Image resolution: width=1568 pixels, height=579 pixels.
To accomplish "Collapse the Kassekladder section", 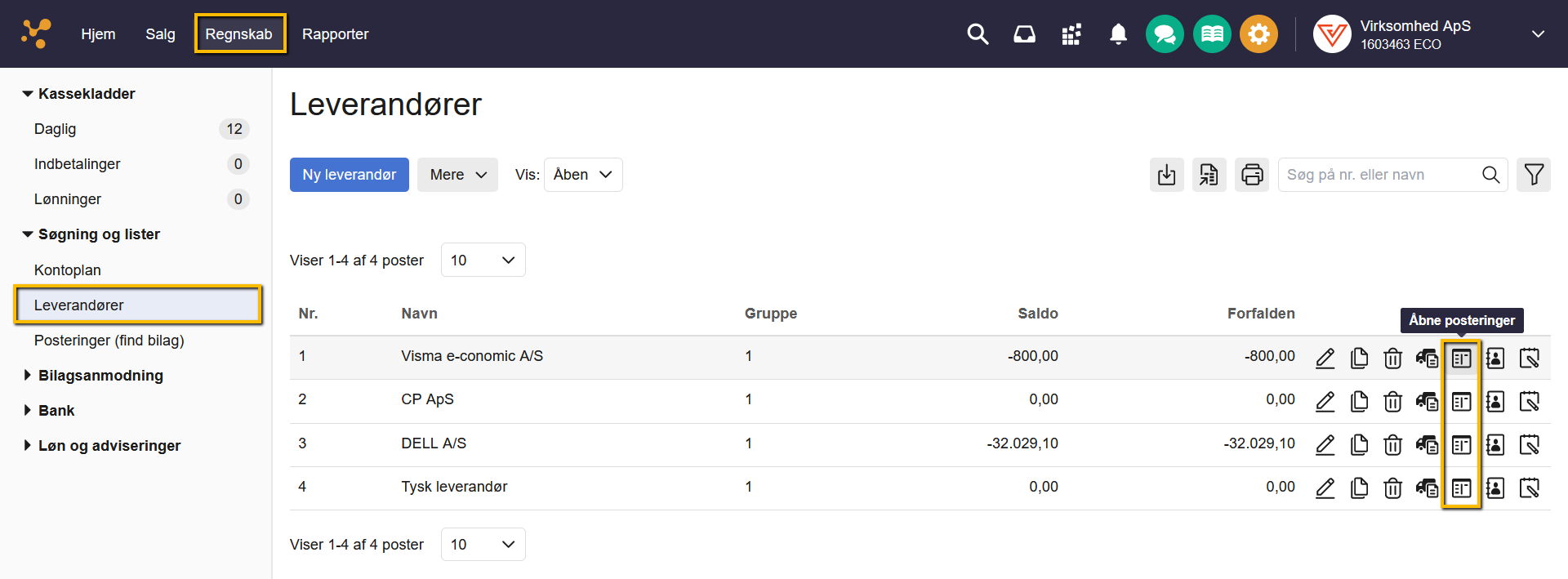I will (x=86, y=94).
